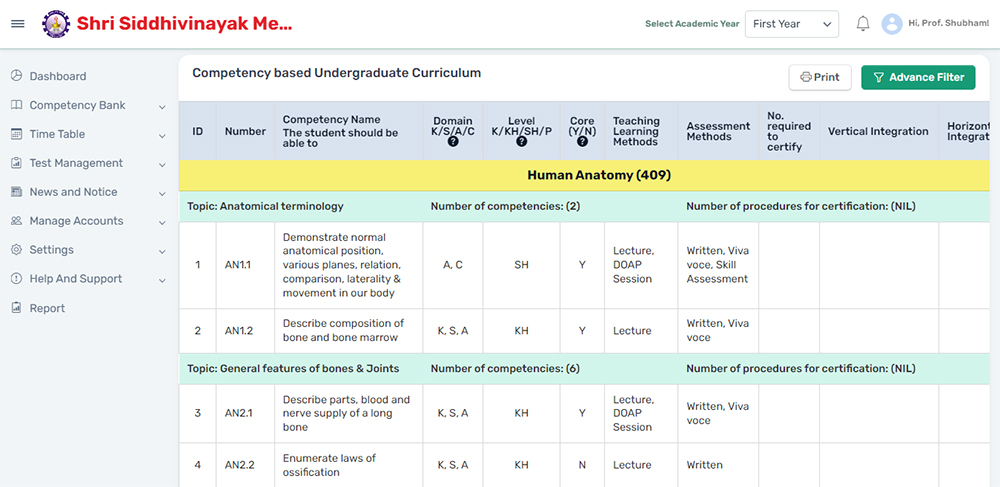
Task: Click the user profile avatar
Action: tap(892, 24)
